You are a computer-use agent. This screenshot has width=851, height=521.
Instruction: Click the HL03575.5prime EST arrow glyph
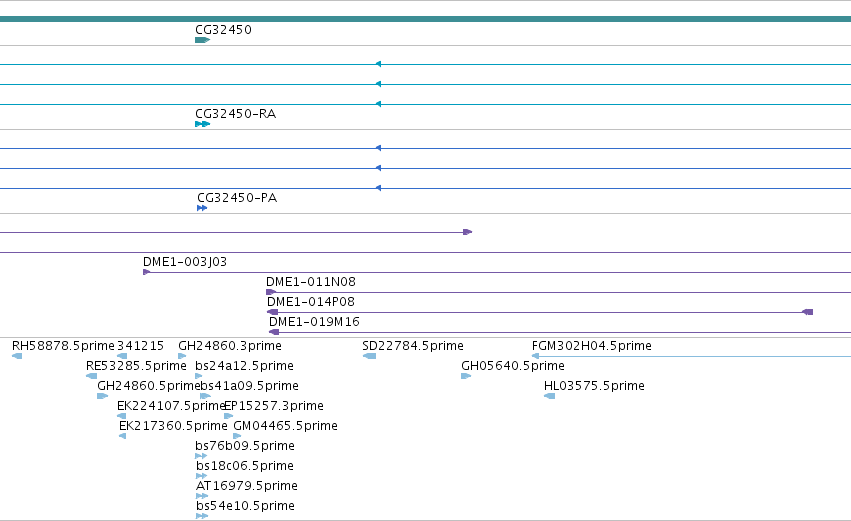point(549,396)
